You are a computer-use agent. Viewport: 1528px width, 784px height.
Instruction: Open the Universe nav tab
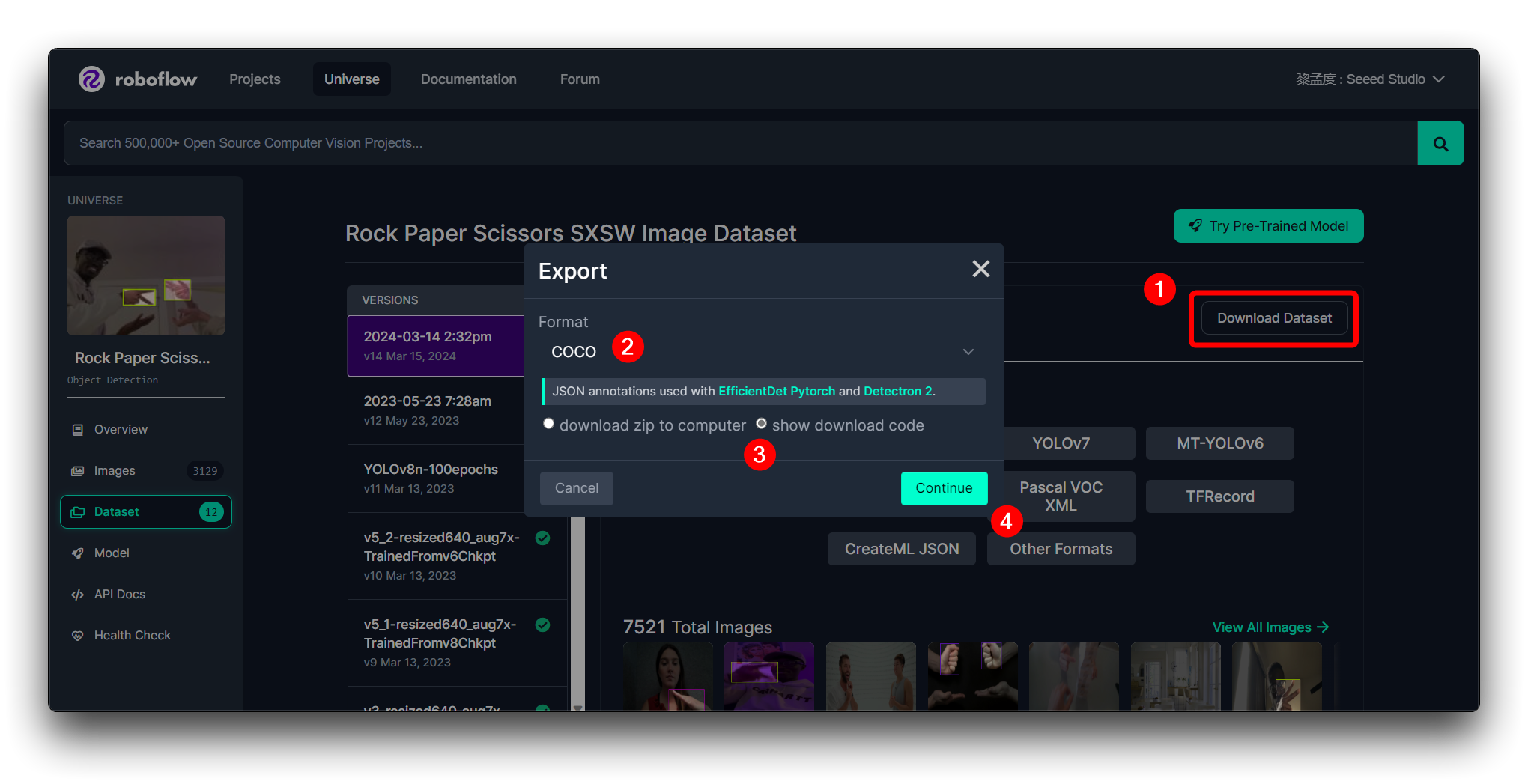pos(351,79)
